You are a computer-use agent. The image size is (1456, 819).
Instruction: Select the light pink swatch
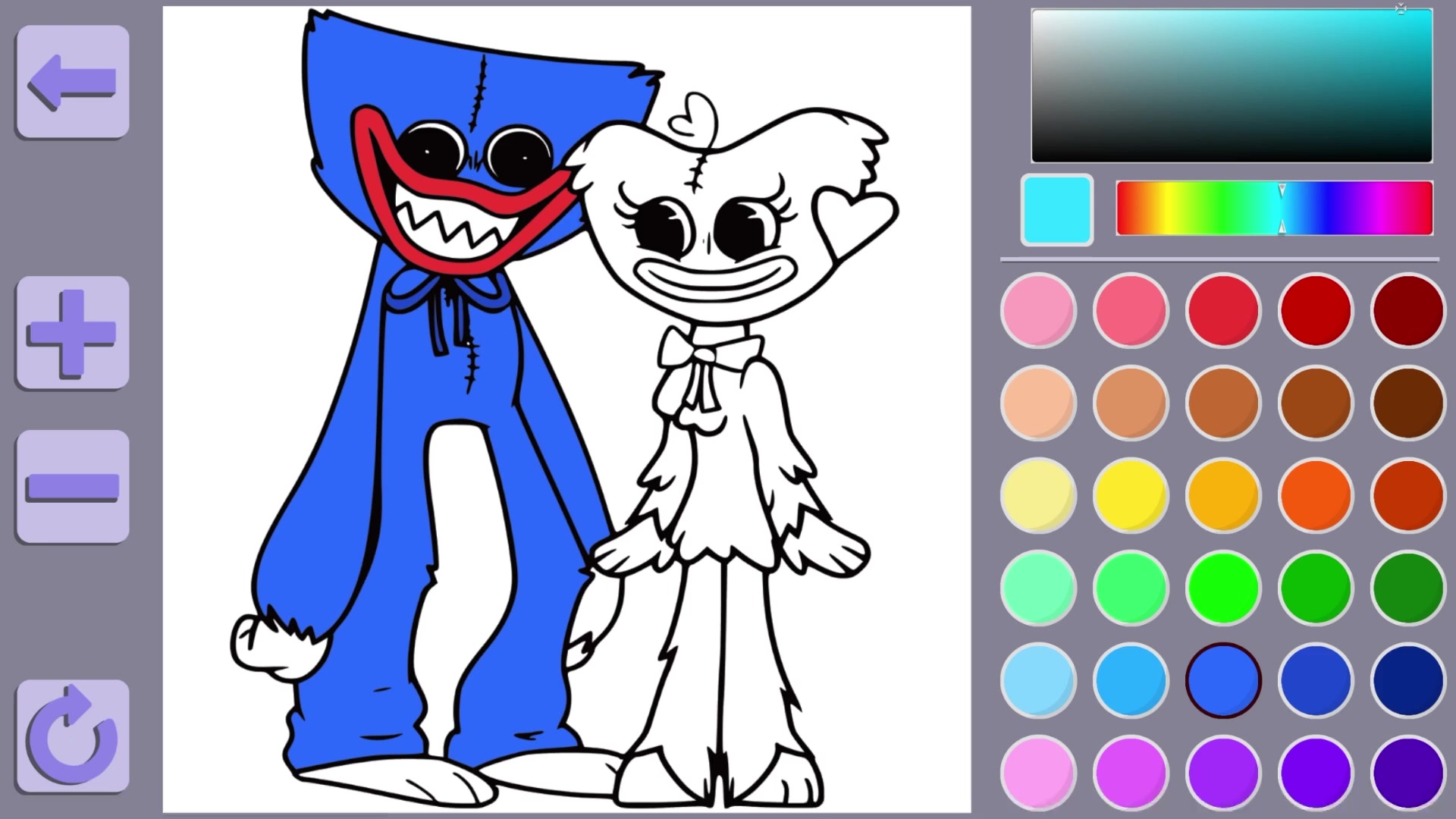[1038, 311]
